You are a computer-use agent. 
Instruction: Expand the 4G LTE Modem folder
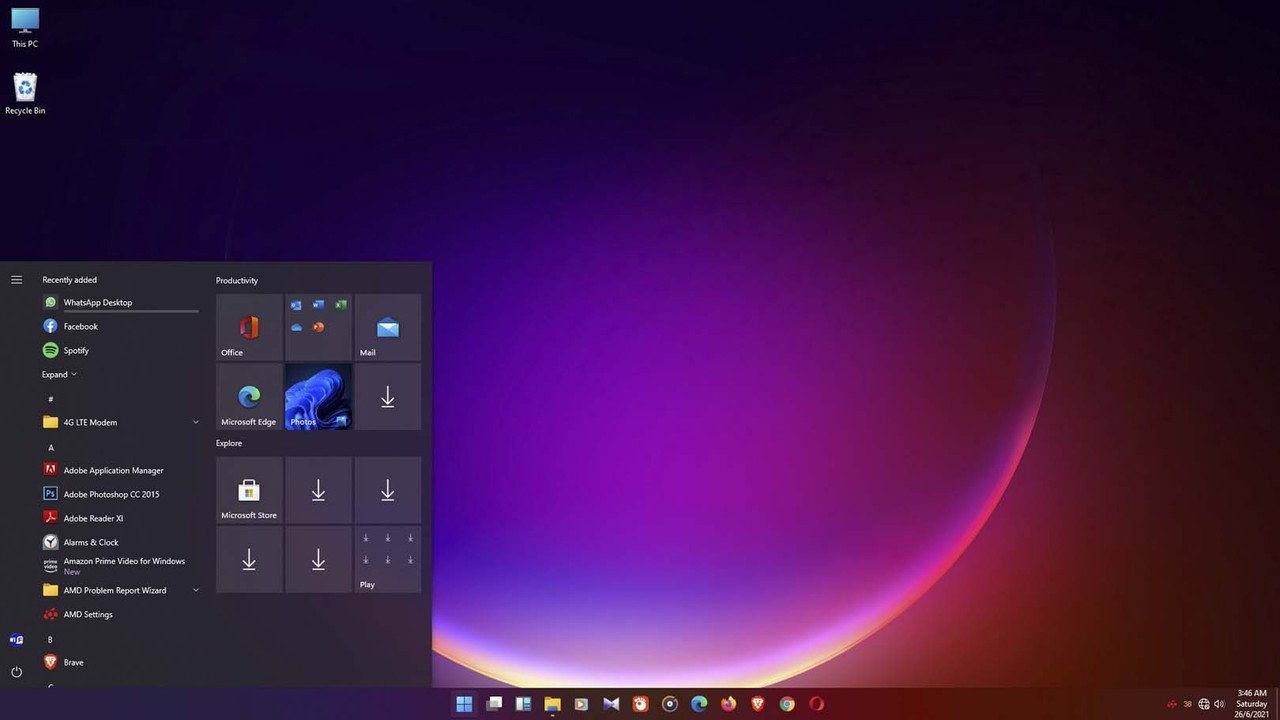pyautogui.click(x=120, y=422)
